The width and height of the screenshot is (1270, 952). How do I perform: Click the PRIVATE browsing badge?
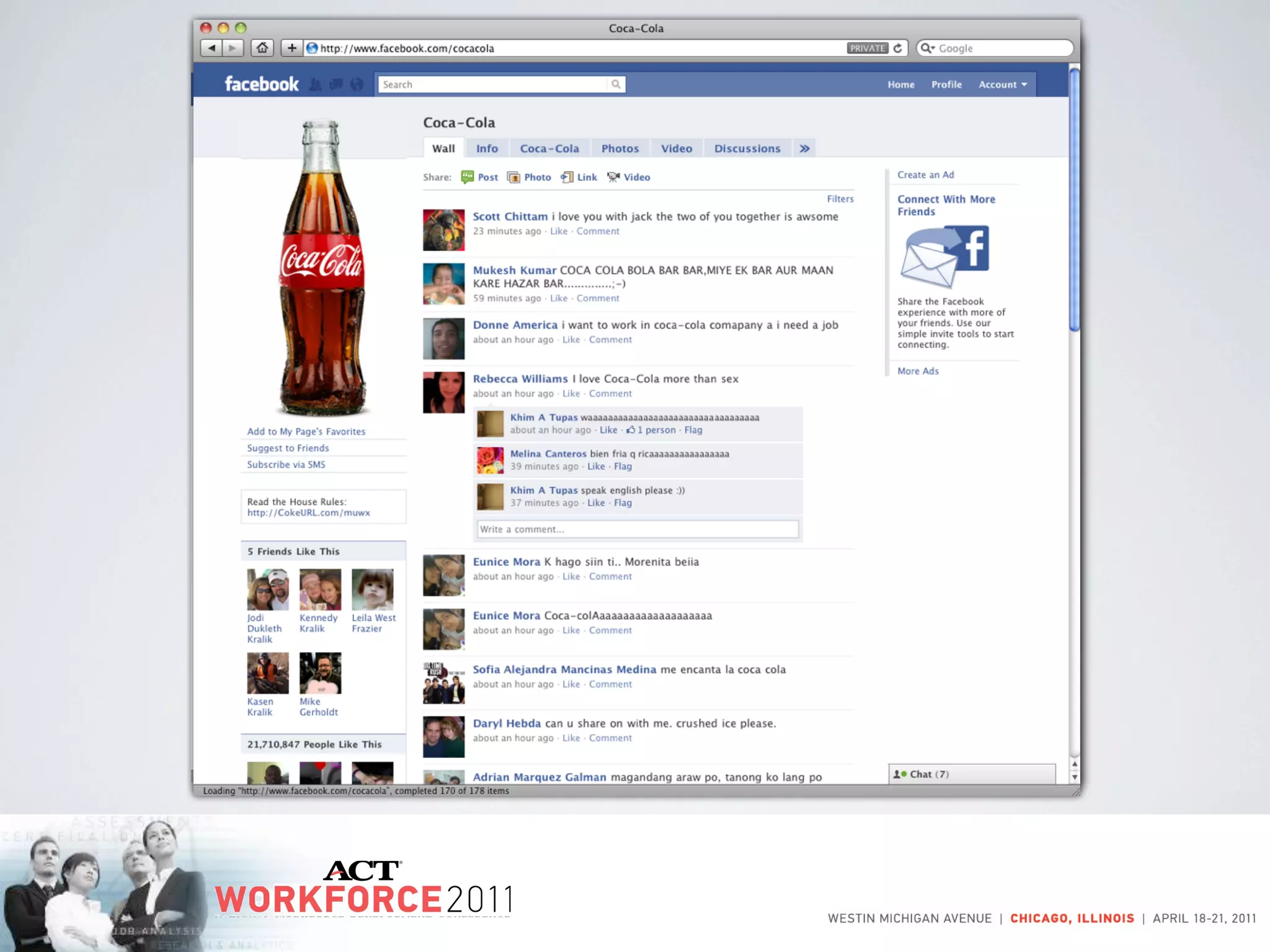pos(868,48)
